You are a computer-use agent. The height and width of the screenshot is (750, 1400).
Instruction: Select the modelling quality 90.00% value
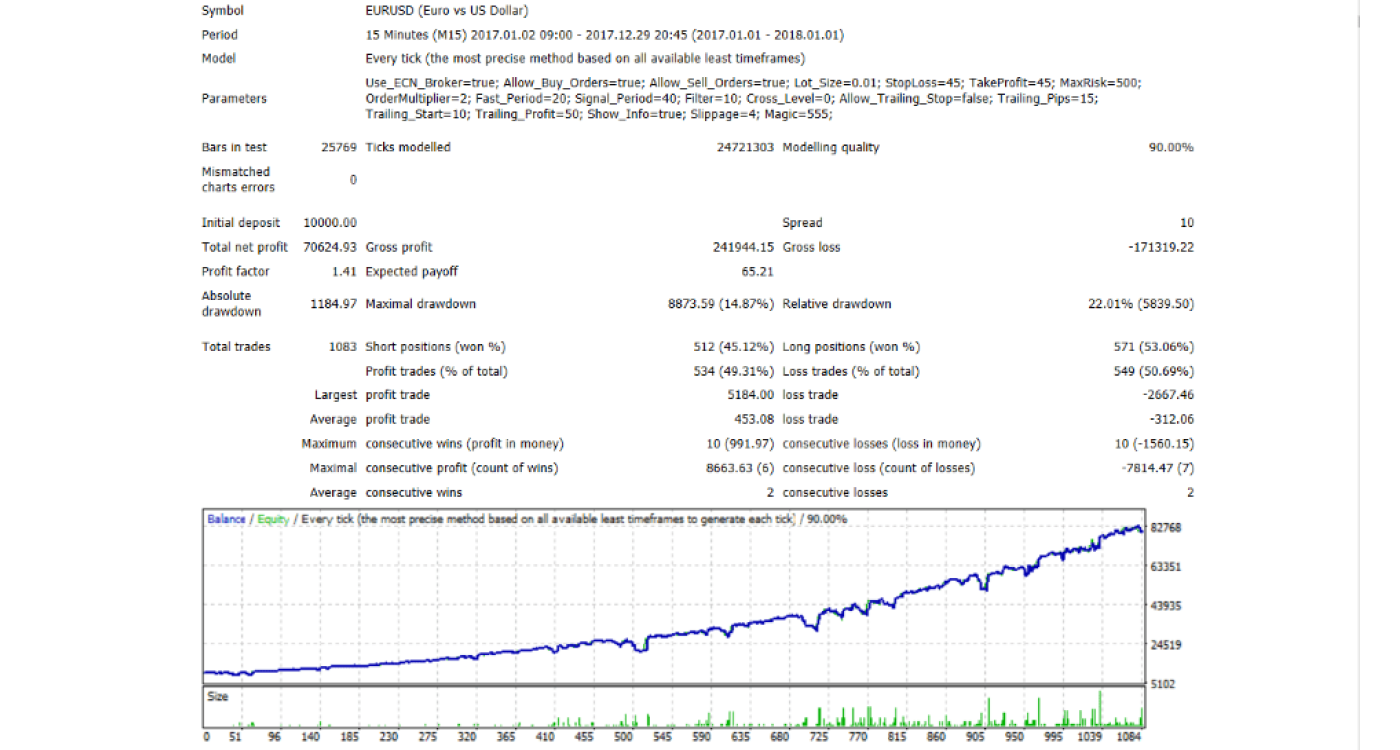(x=1170, y=147)
